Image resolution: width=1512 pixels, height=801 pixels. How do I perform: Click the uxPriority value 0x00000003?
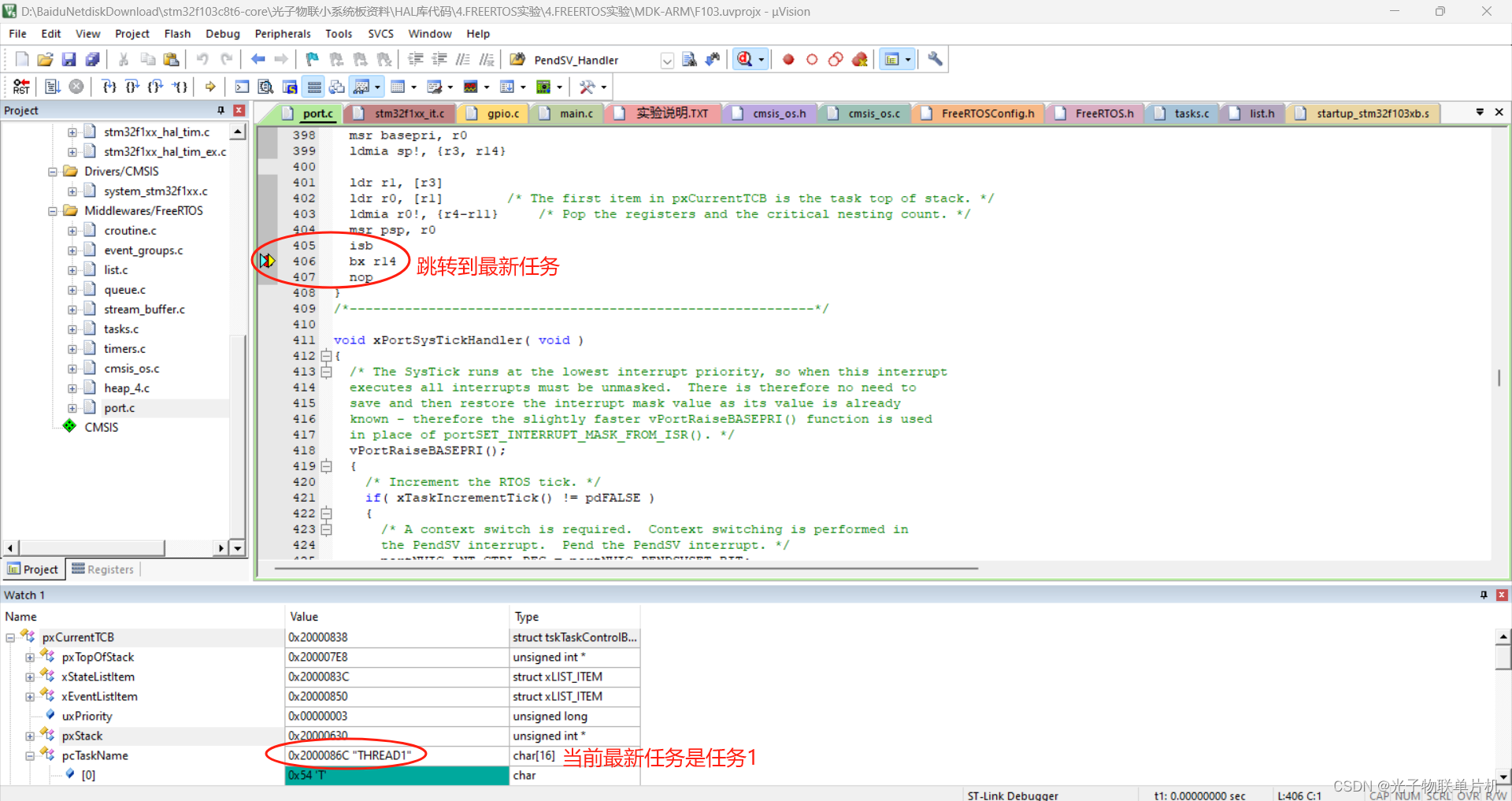(397, 716)
